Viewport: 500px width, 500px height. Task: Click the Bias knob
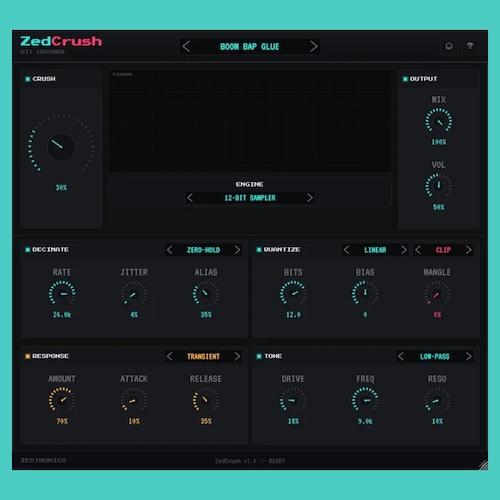[365, 293]
